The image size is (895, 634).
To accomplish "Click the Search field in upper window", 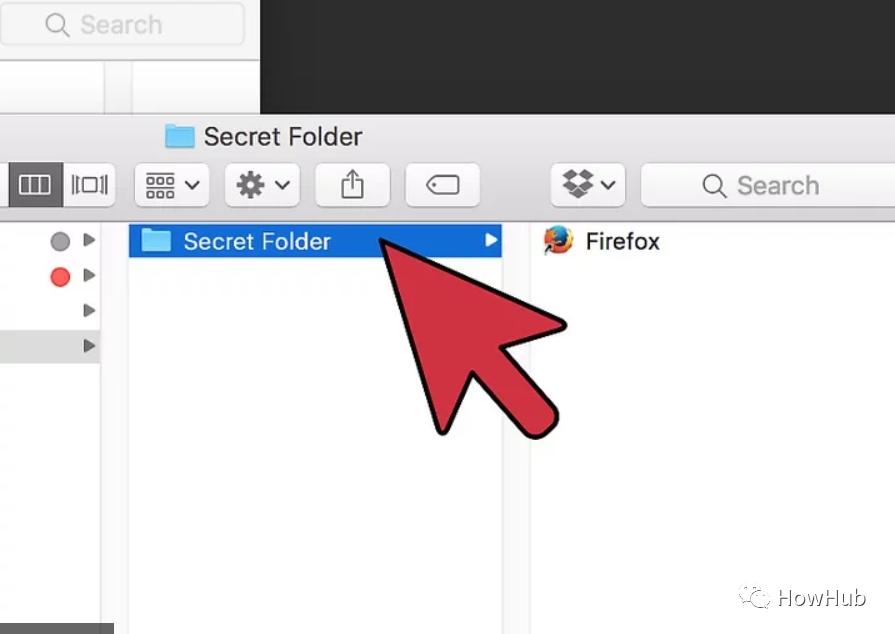I will (122, 25).
